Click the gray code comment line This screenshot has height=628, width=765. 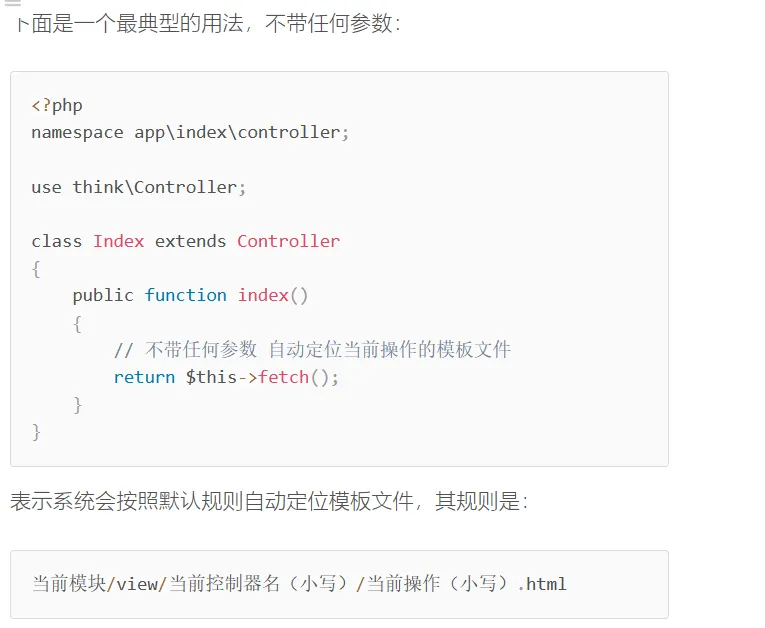pyautogui.click(x=312, y=350)
